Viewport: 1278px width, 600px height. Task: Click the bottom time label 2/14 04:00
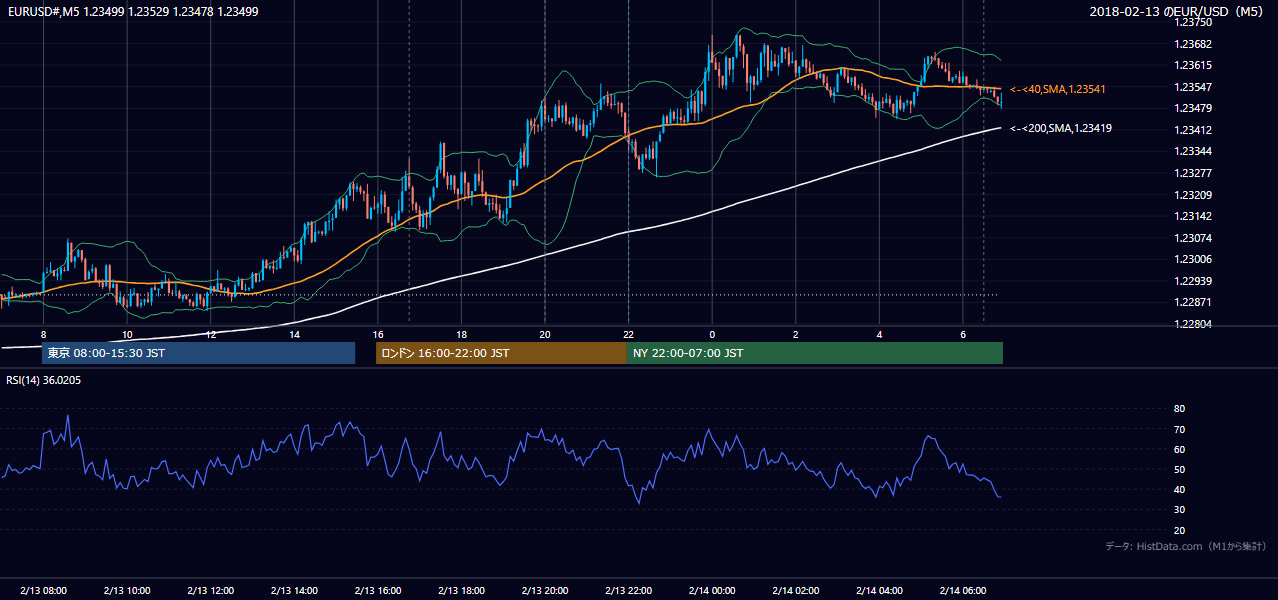(880, 591)
